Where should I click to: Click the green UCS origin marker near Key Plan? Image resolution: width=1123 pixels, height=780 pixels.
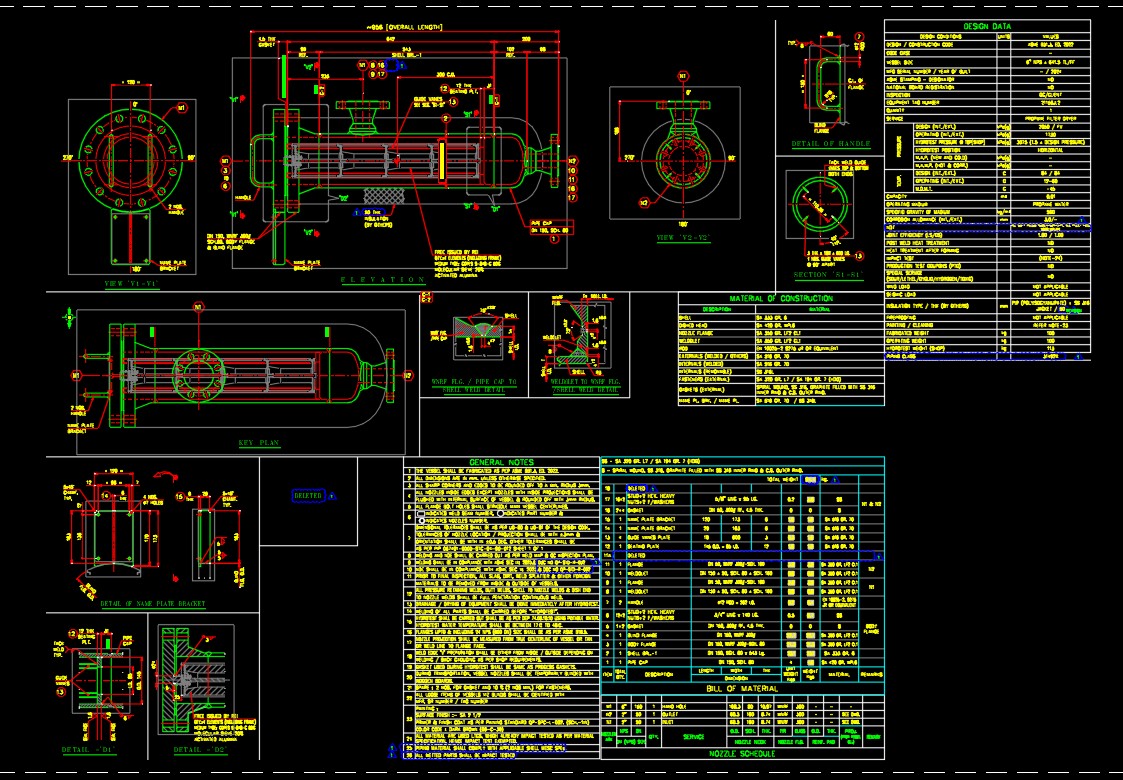68,317
